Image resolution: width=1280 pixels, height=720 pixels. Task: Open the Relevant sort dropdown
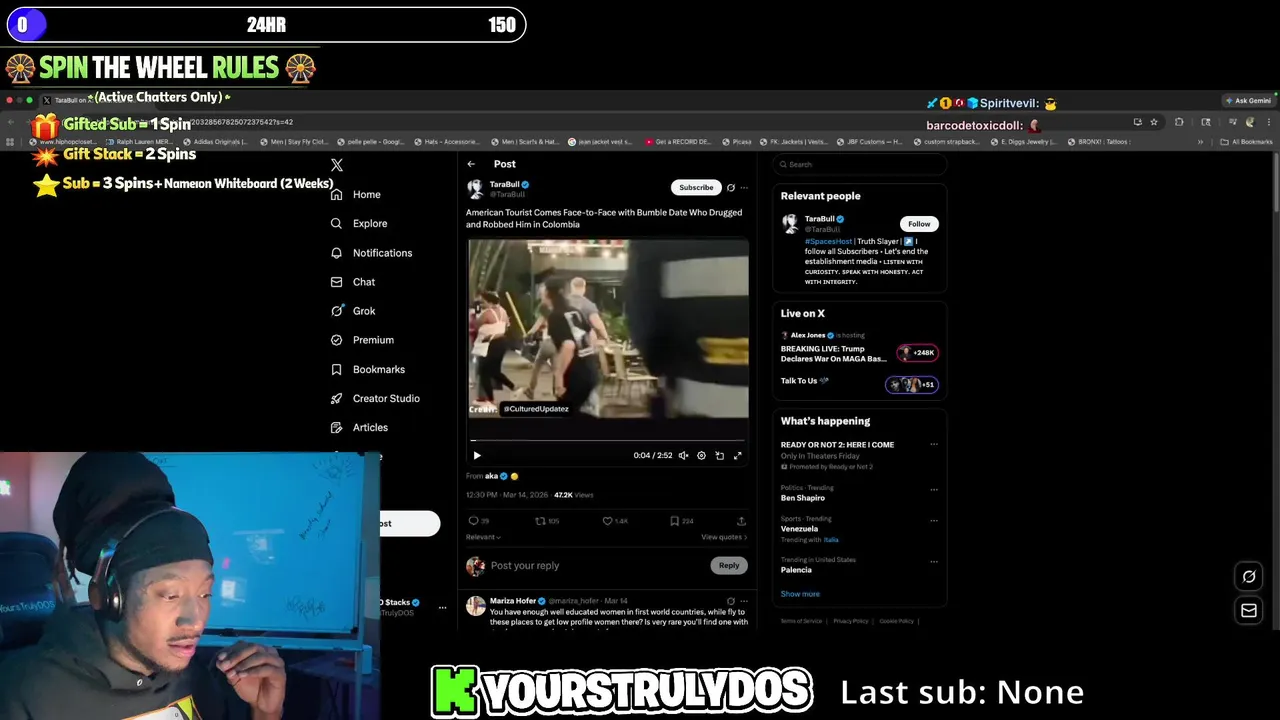tap(483, 537)
